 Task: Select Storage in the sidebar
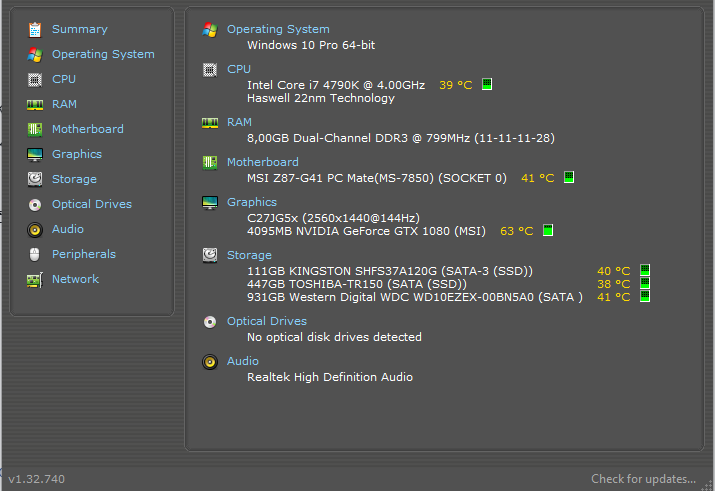click(x=74, y=179)
